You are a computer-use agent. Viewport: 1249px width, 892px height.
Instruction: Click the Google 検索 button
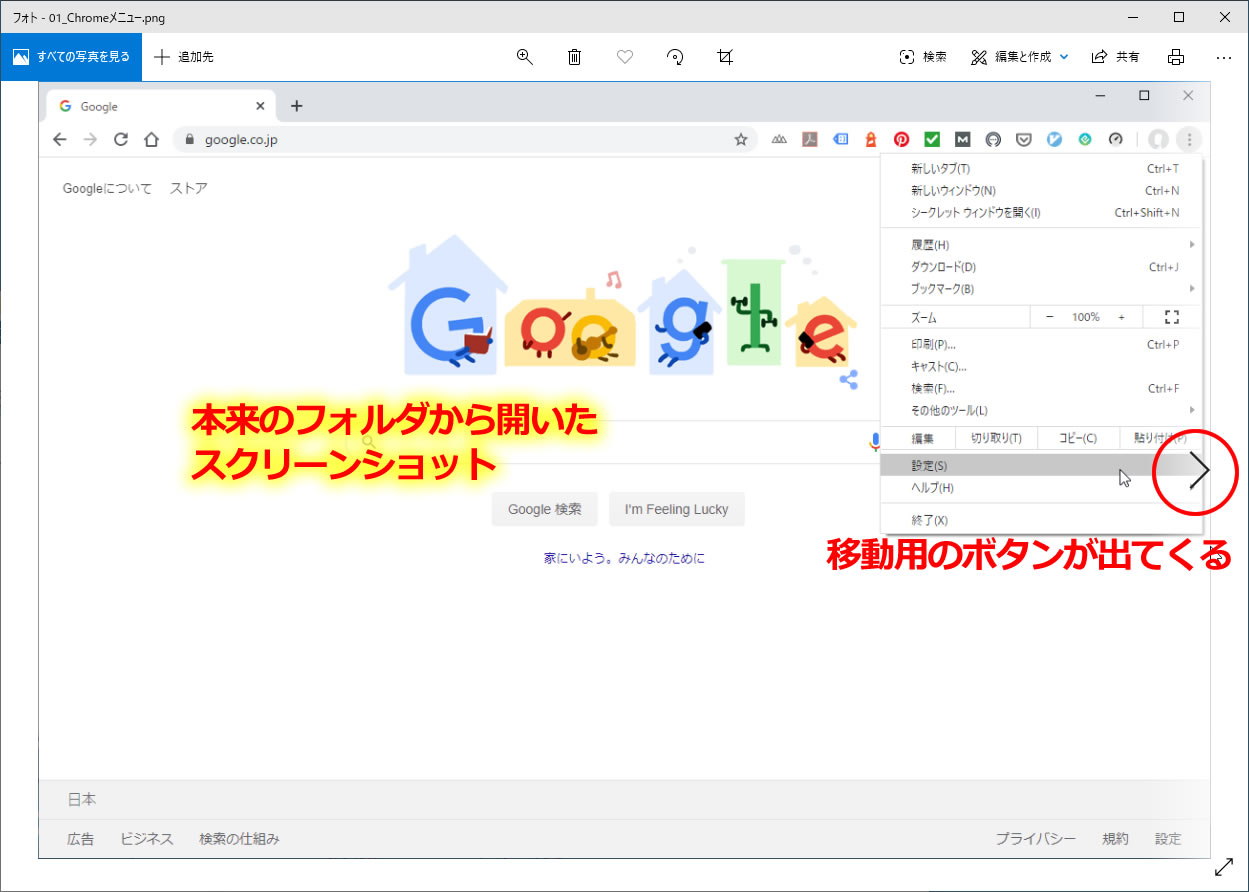tap(544, 509)
